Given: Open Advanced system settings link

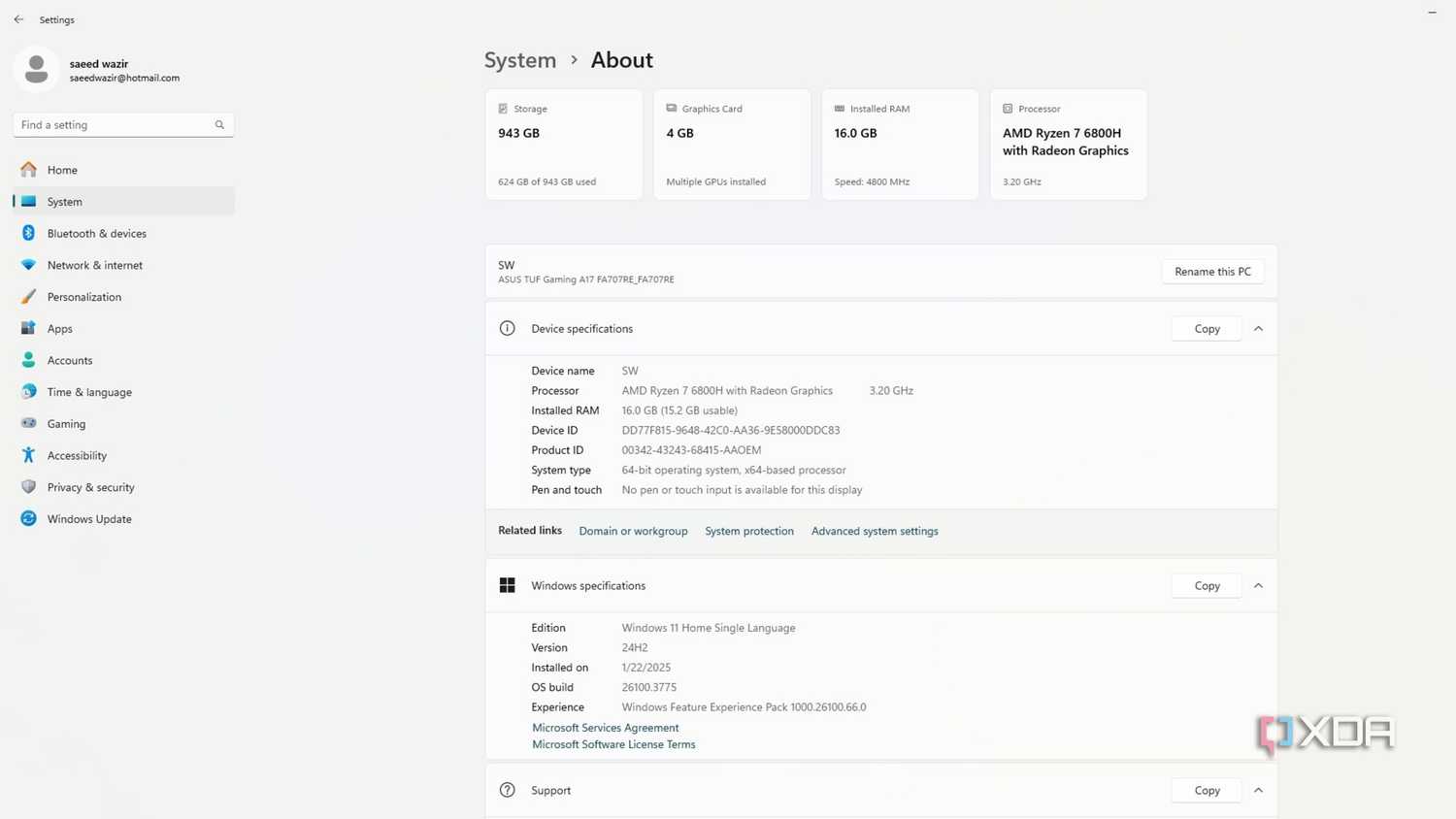Looking at the screenshot, I should 875,532.
